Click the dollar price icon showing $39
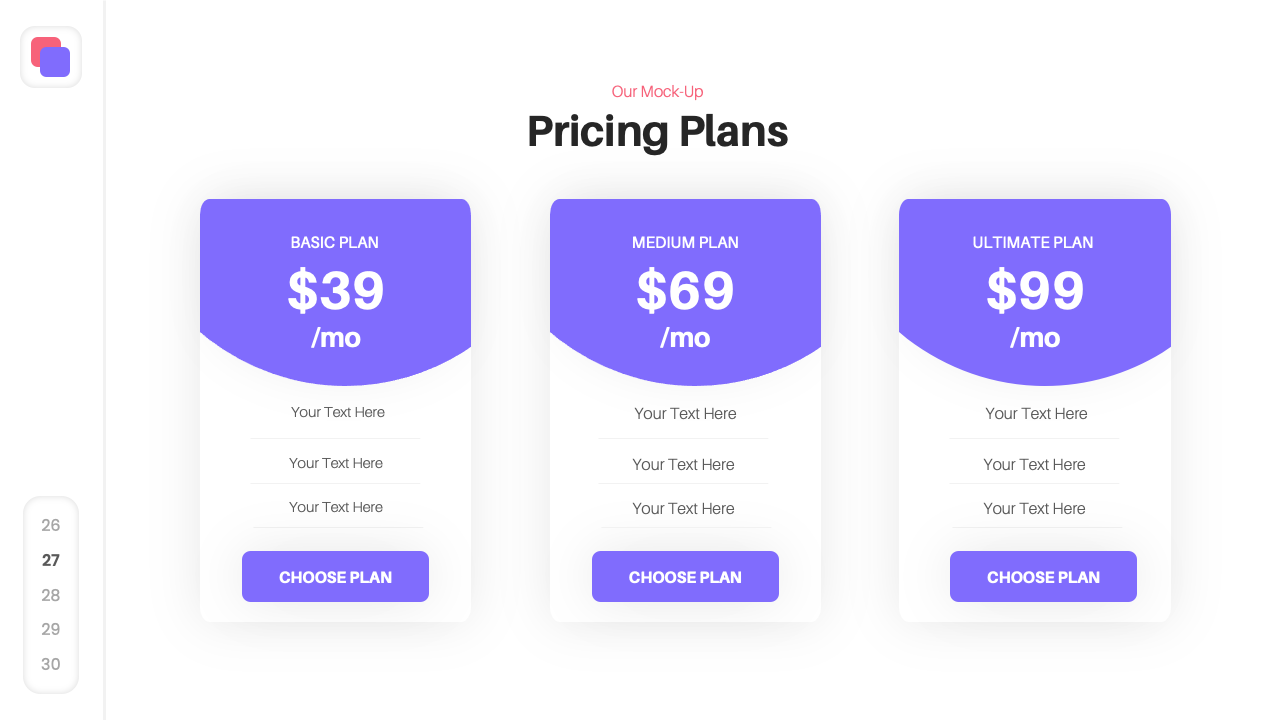Screen dimensions: 1280x720 335,291
